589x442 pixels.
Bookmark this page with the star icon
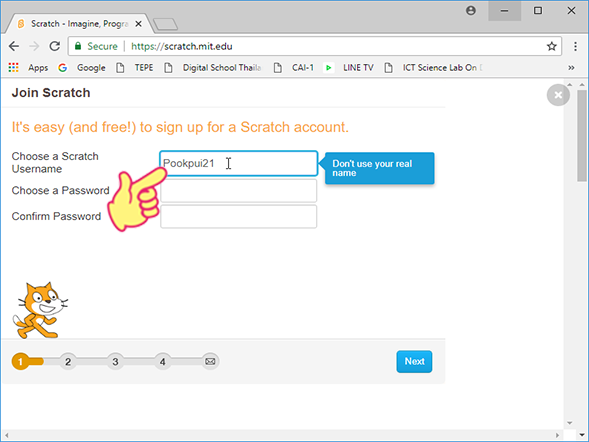551,46
